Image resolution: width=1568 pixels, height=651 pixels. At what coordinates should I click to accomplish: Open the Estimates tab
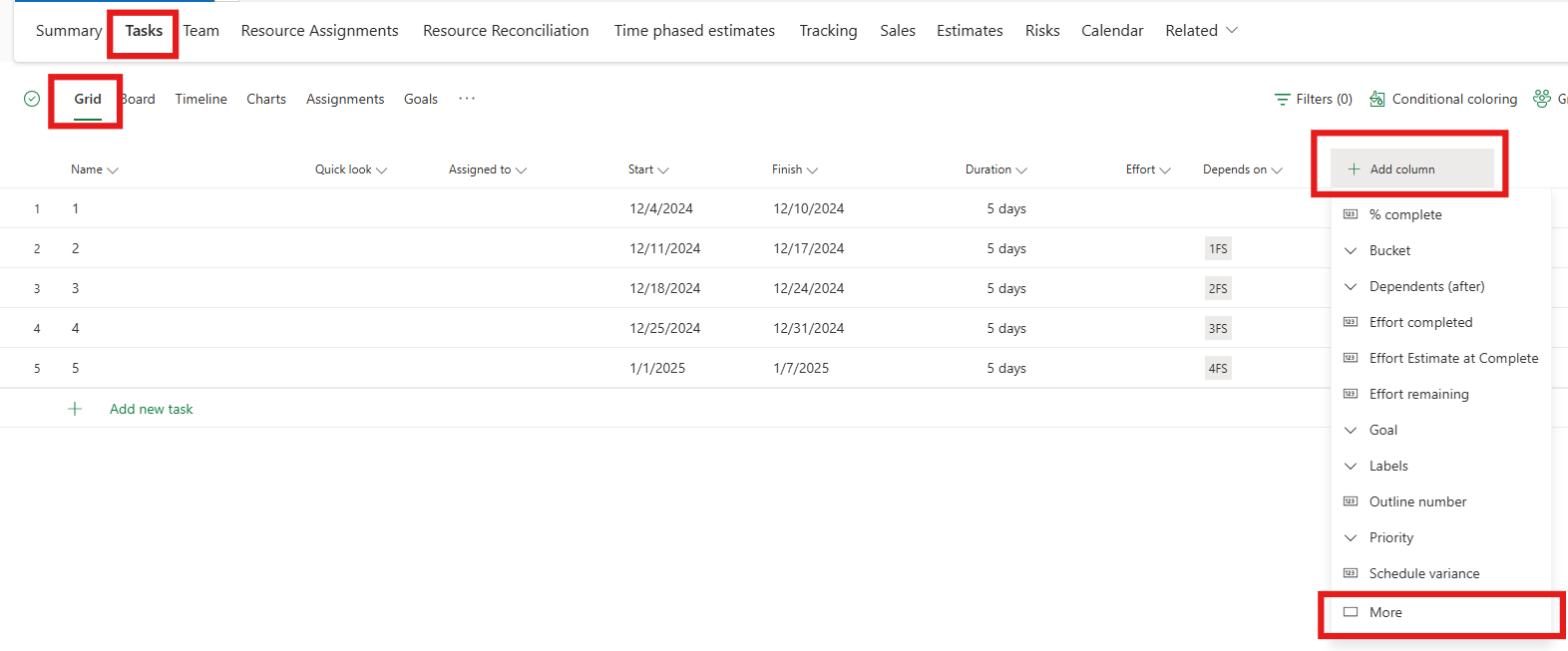[970, 31]
